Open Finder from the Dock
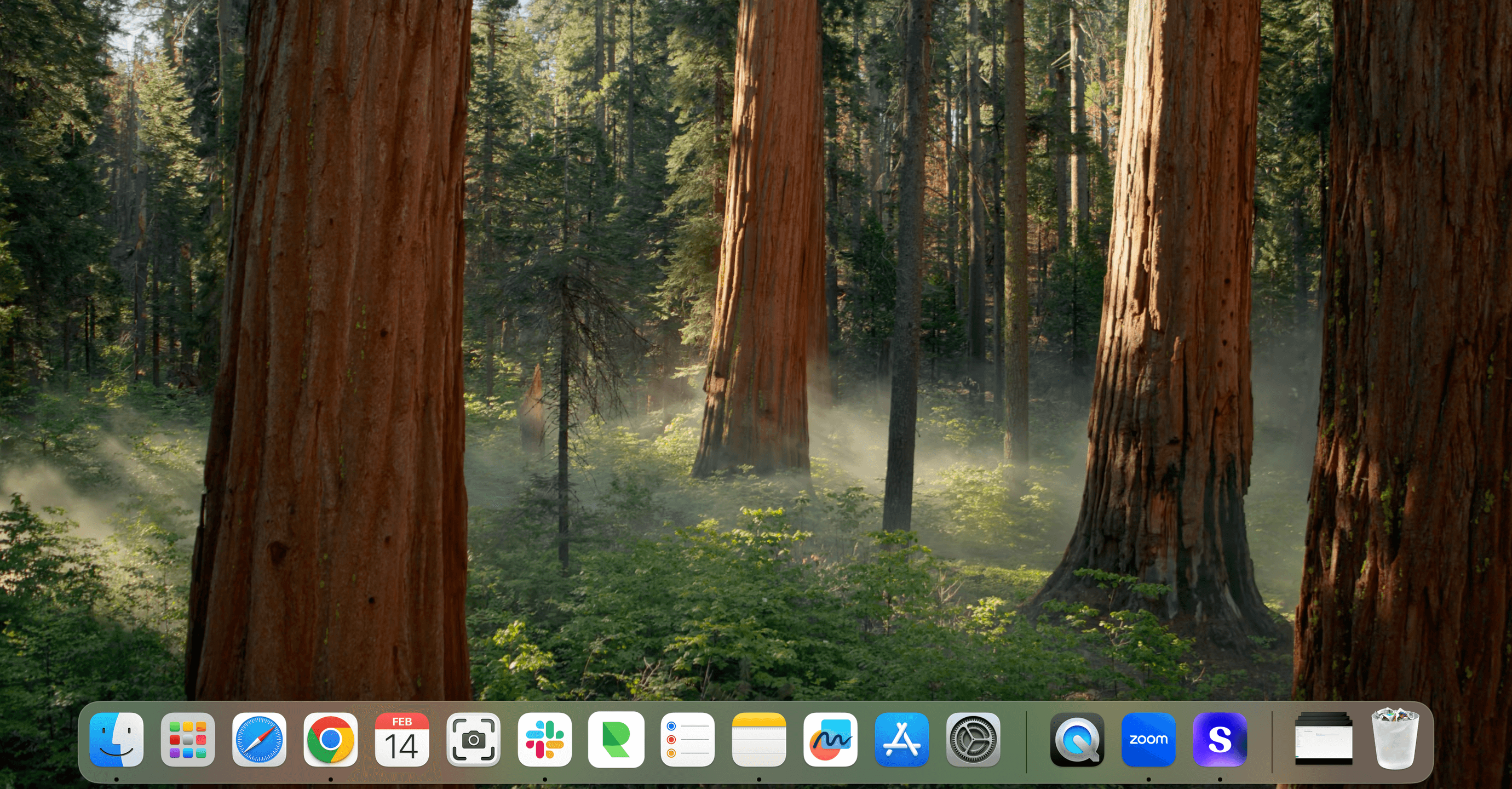This screenshot has width=1512, height=789. [116, 740]
